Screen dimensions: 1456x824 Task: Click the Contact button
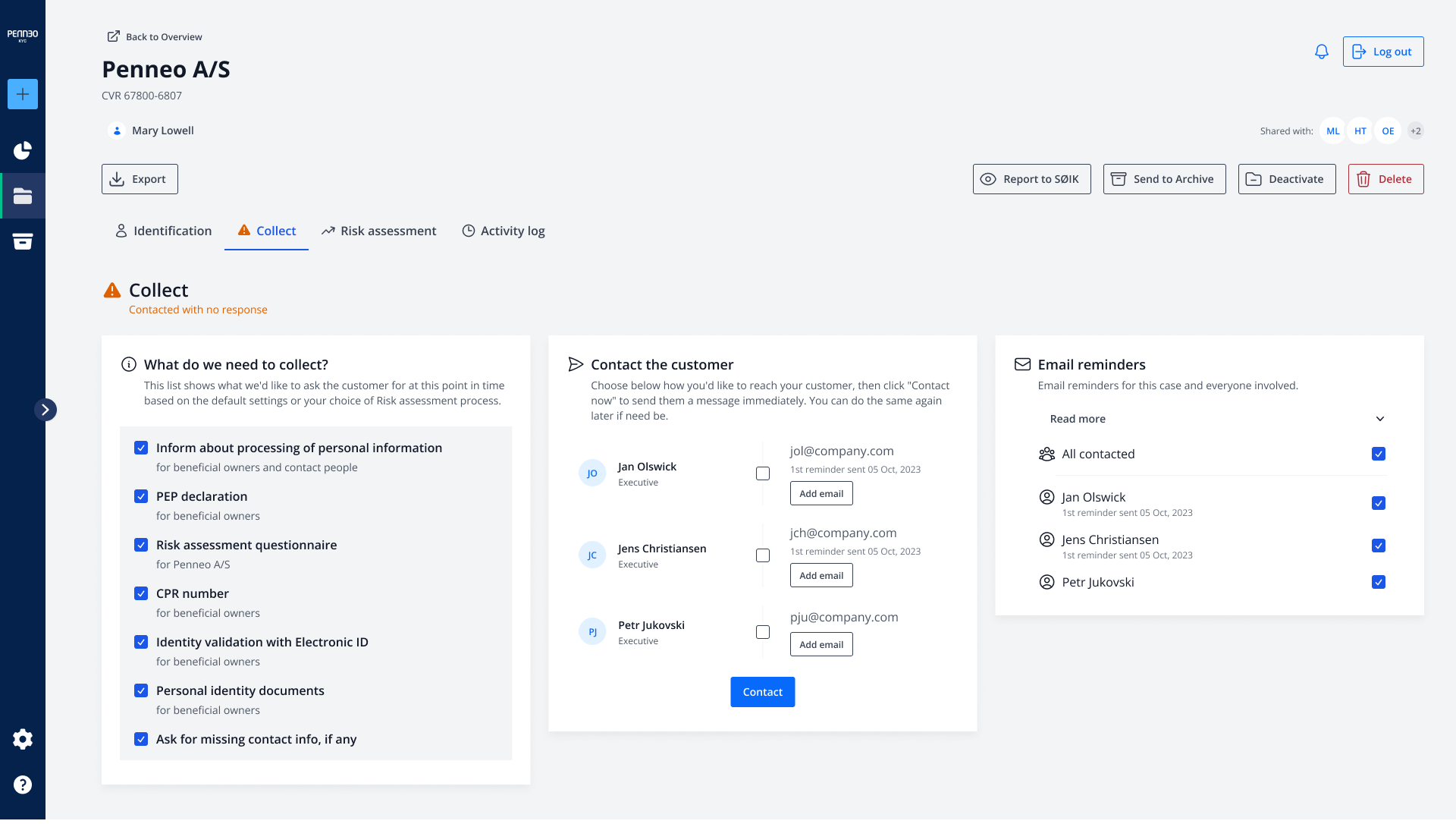(x=762, y=691)
